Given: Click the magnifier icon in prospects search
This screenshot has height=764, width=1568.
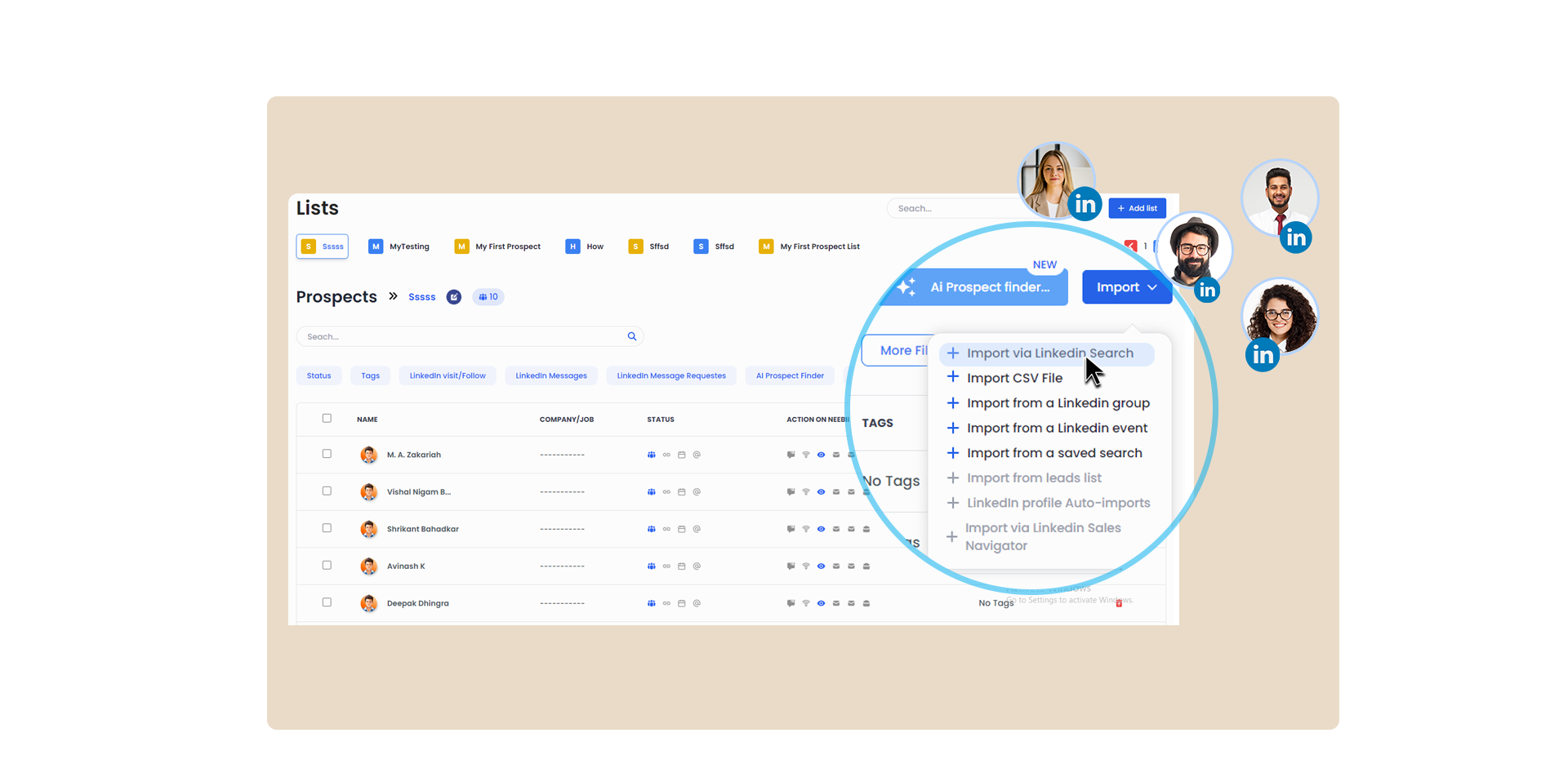Looking at the screenshot, I should [631, 336].
